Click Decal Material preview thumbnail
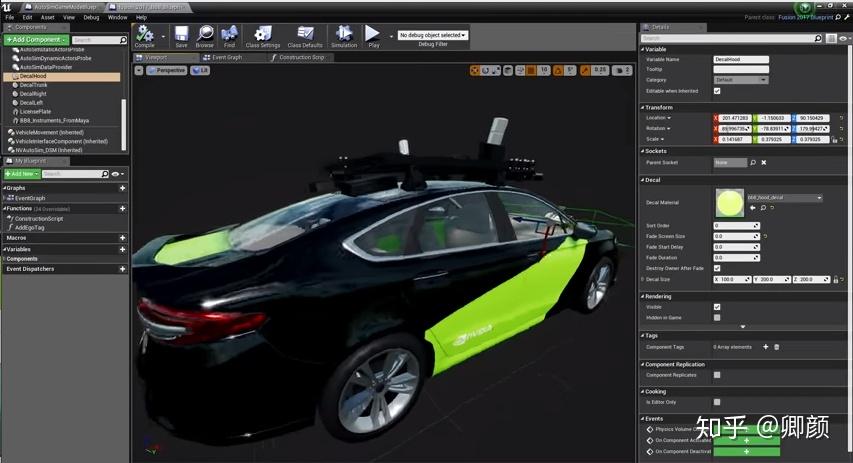The image size is (853, 463). (x=729, y=203)
